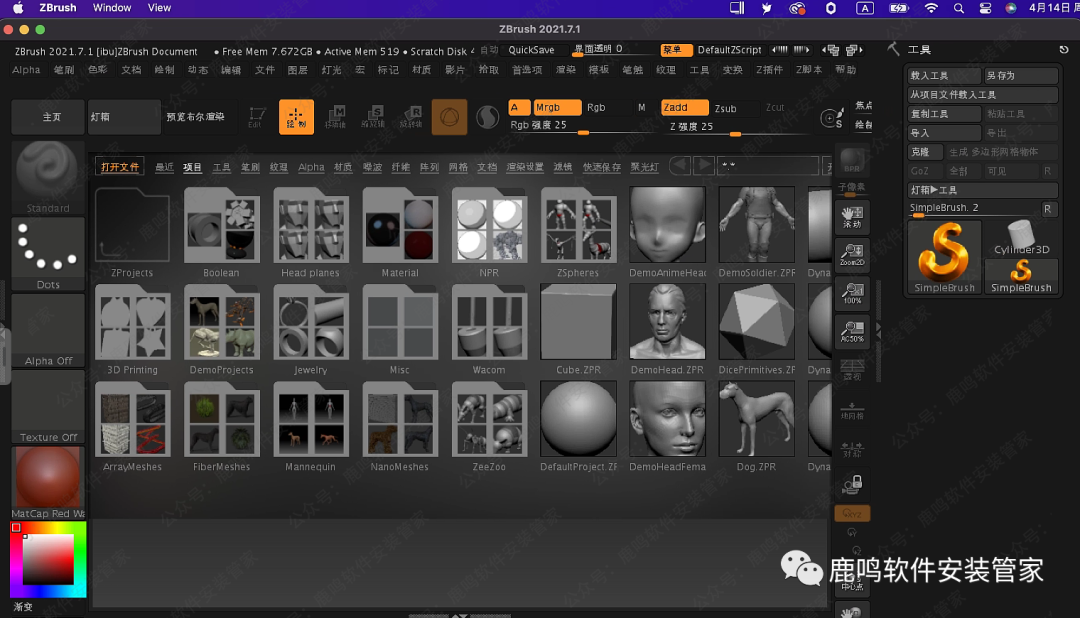Click the QuickSave button

click(531, 50)
